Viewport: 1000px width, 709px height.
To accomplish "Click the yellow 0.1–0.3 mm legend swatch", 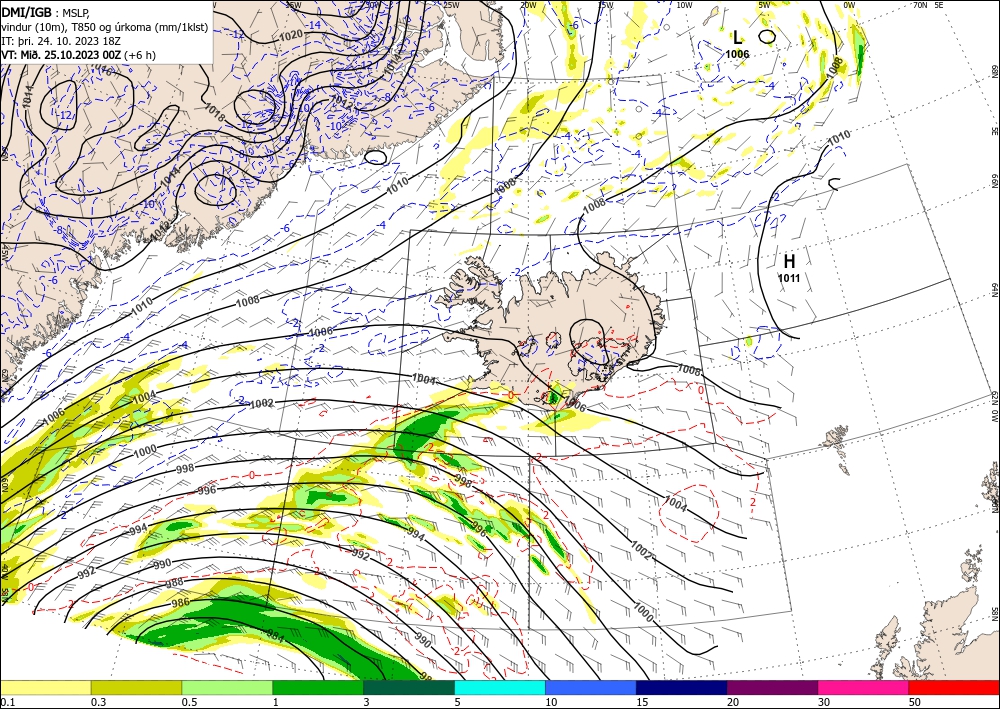I will (45, 687).
